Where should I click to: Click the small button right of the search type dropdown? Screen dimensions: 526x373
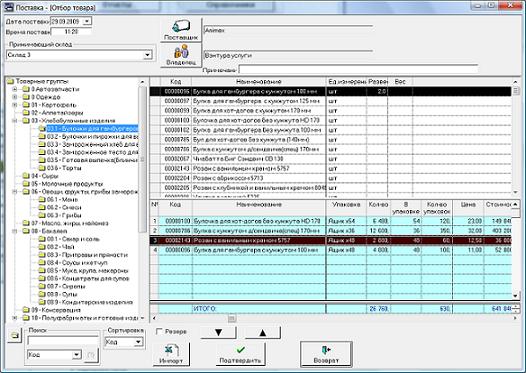(91, 355)
